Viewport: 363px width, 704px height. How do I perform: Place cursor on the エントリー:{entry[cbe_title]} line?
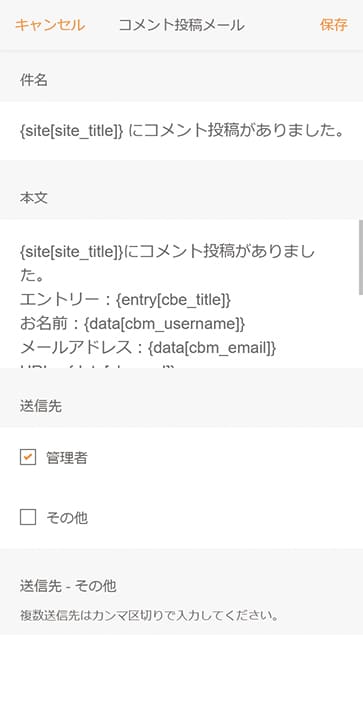click(x=125, y=300)
